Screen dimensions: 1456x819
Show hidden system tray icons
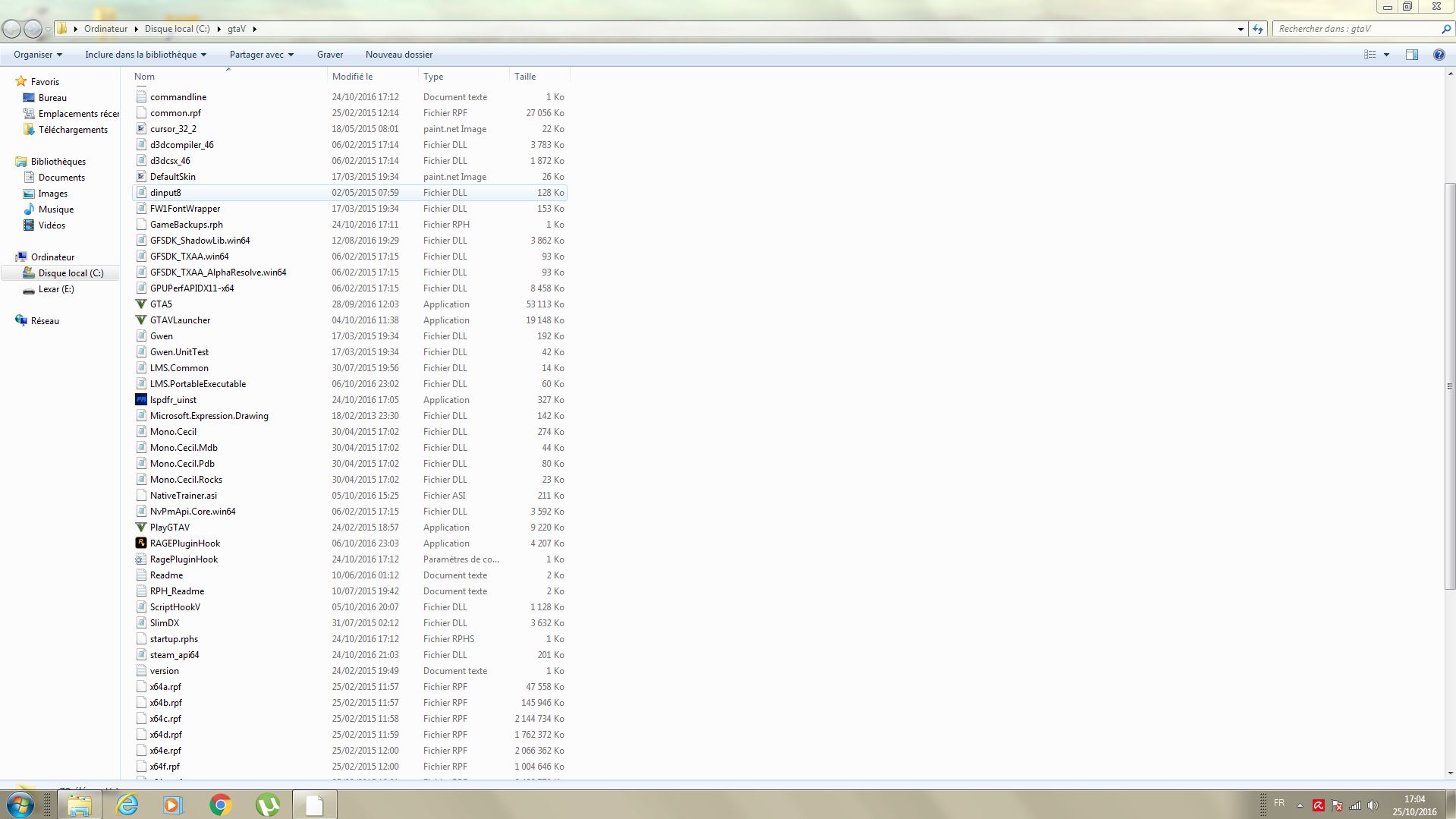click(1300, 805)
